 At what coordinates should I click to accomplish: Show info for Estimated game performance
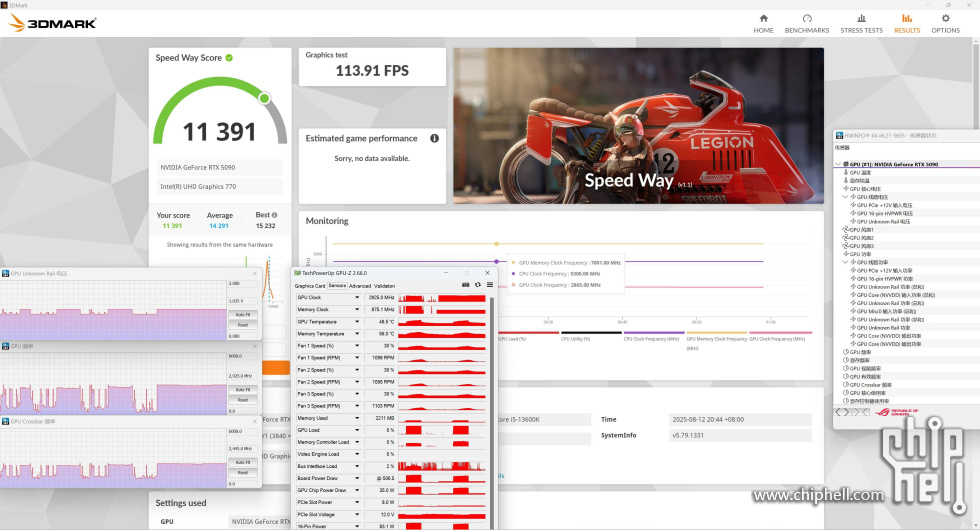(434, 138)
